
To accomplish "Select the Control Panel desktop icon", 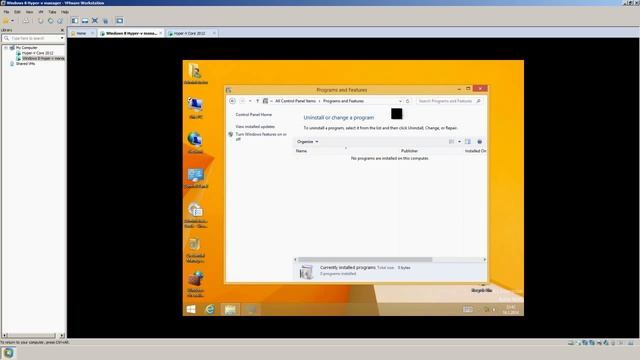I will pyautogui.click(x=196, y=178).
